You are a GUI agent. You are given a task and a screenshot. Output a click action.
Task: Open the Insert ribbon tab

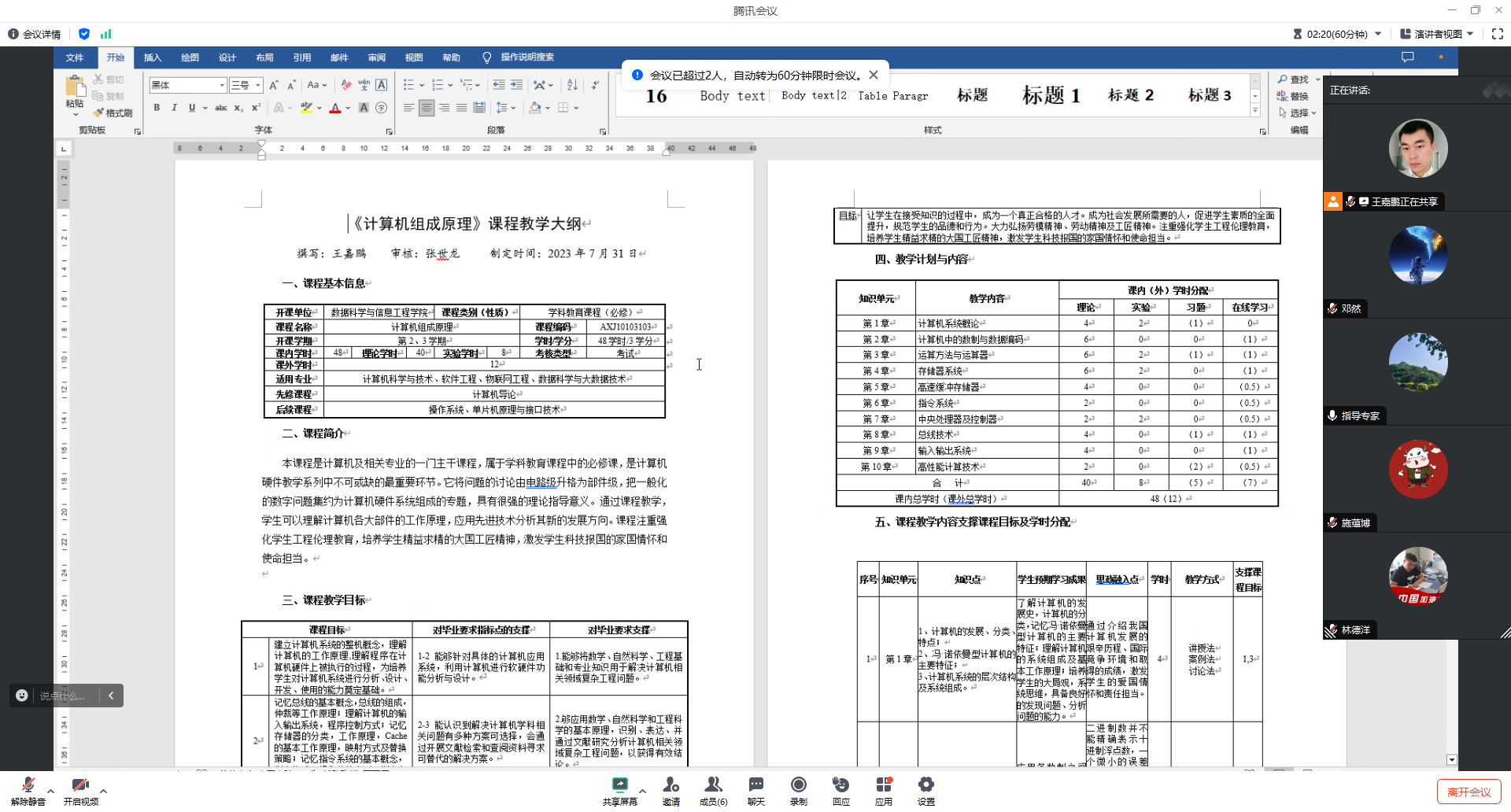pos(153,57)
